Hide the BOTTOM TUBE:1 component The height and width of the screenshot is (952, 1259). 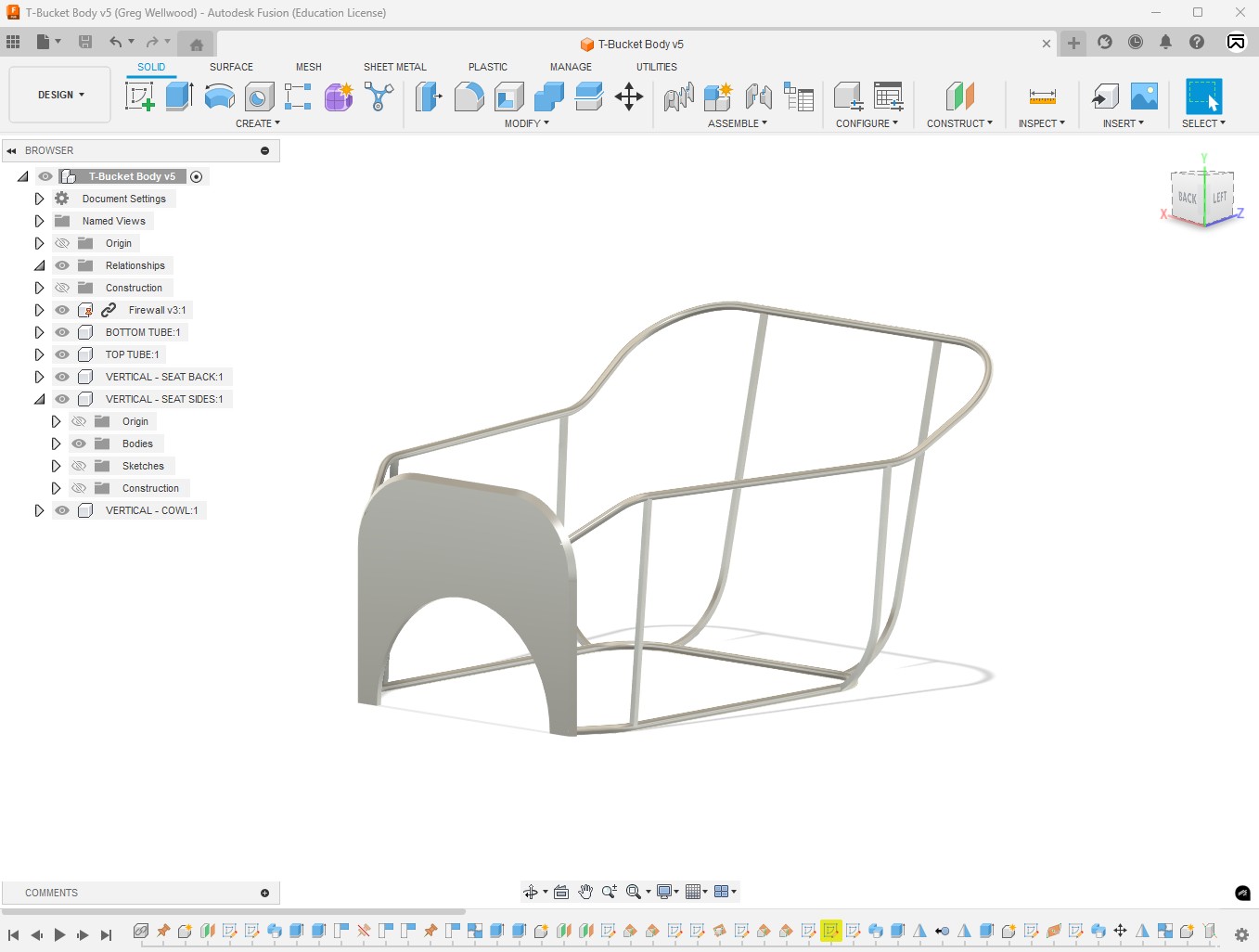(x=62, y=332)
